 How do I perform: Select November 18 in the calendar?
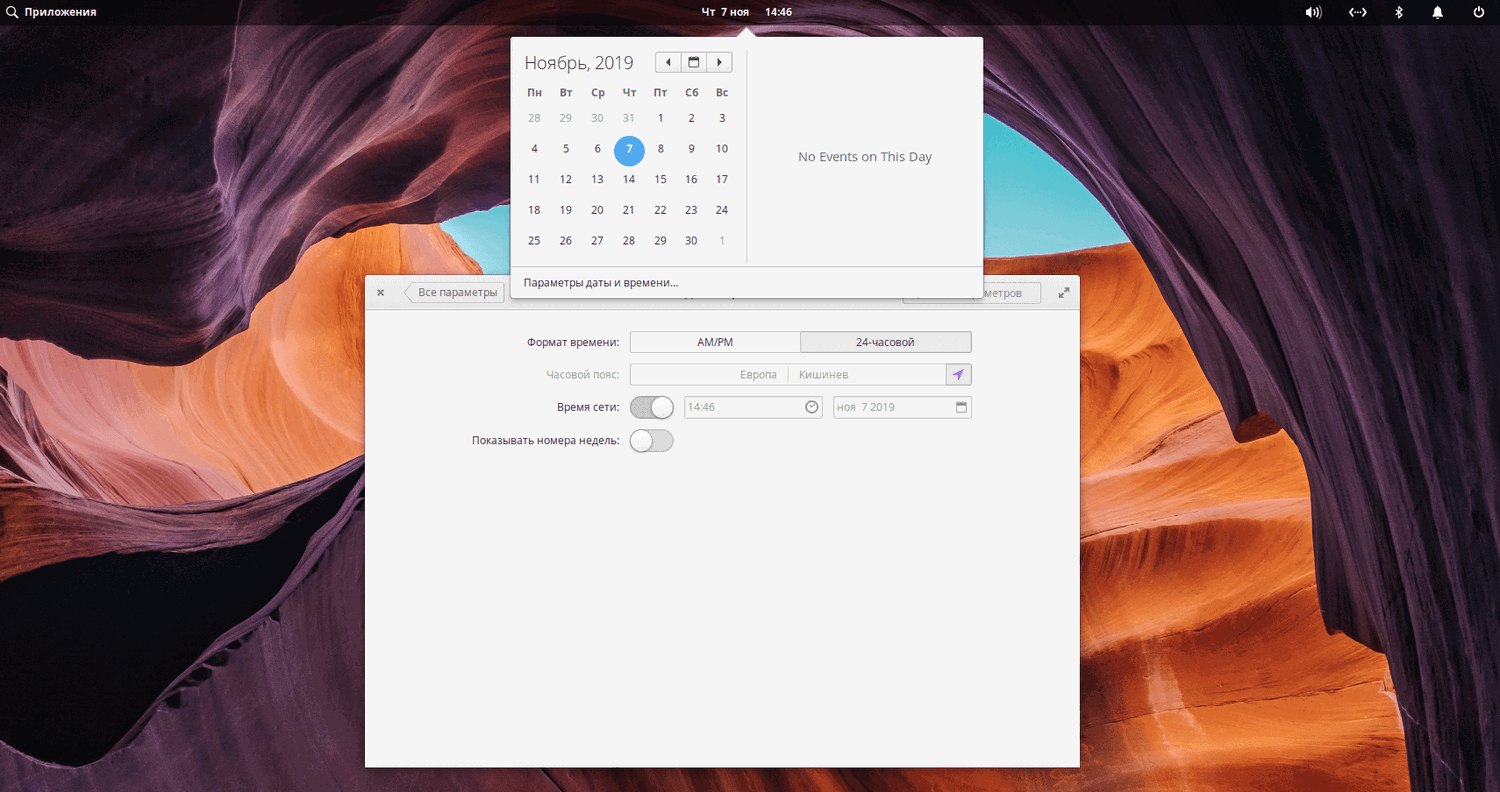534,210
